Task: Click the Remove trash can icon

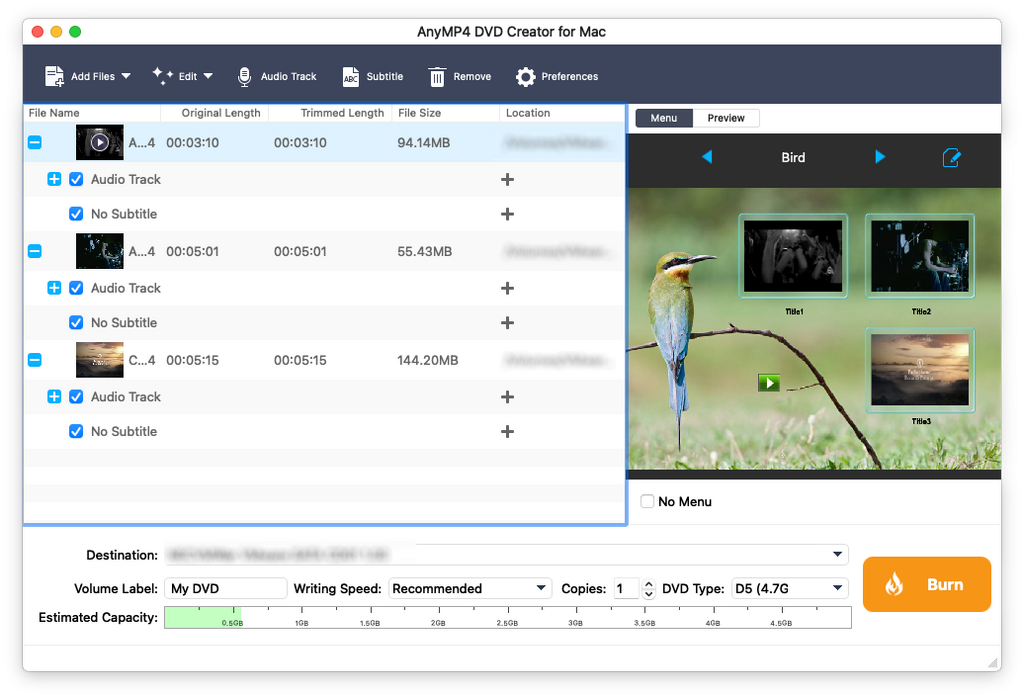Action: click(x=437, y=77)
